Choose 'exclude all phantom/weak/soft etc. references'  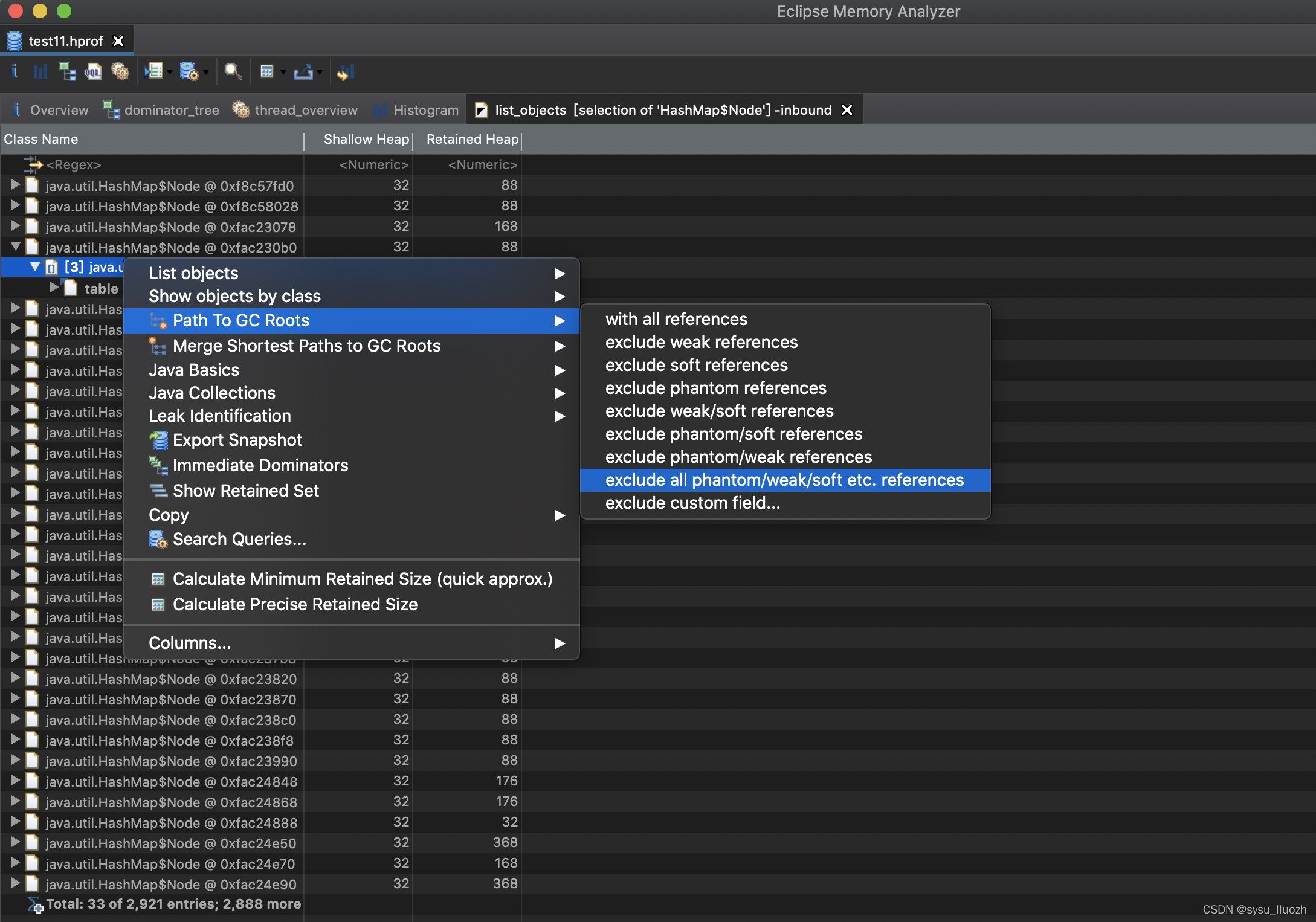coord(785,480)
